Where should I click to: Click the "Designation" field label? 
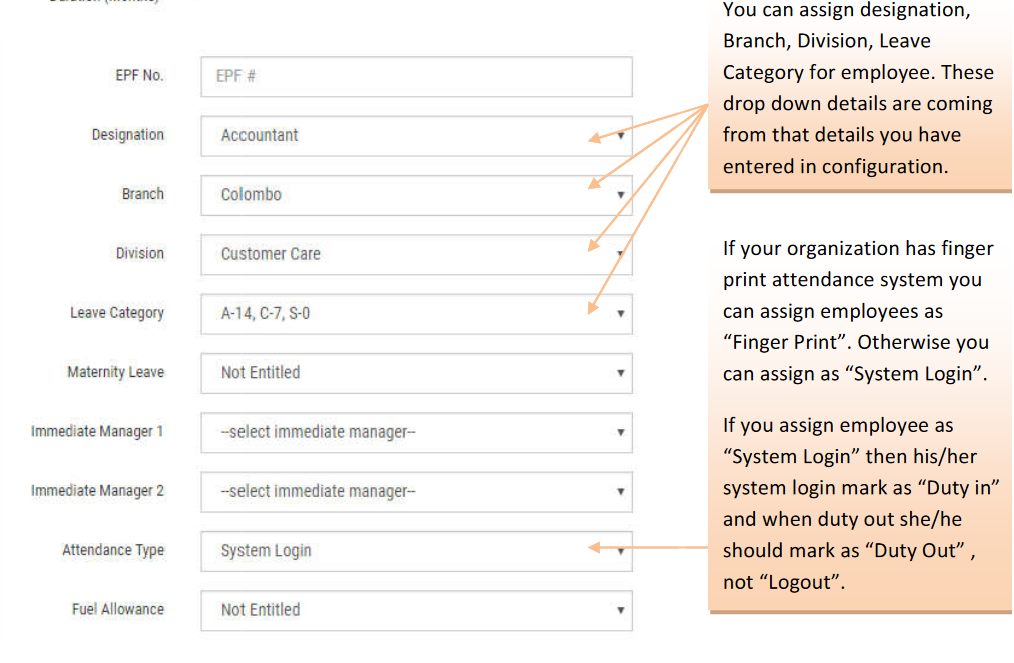127,135
